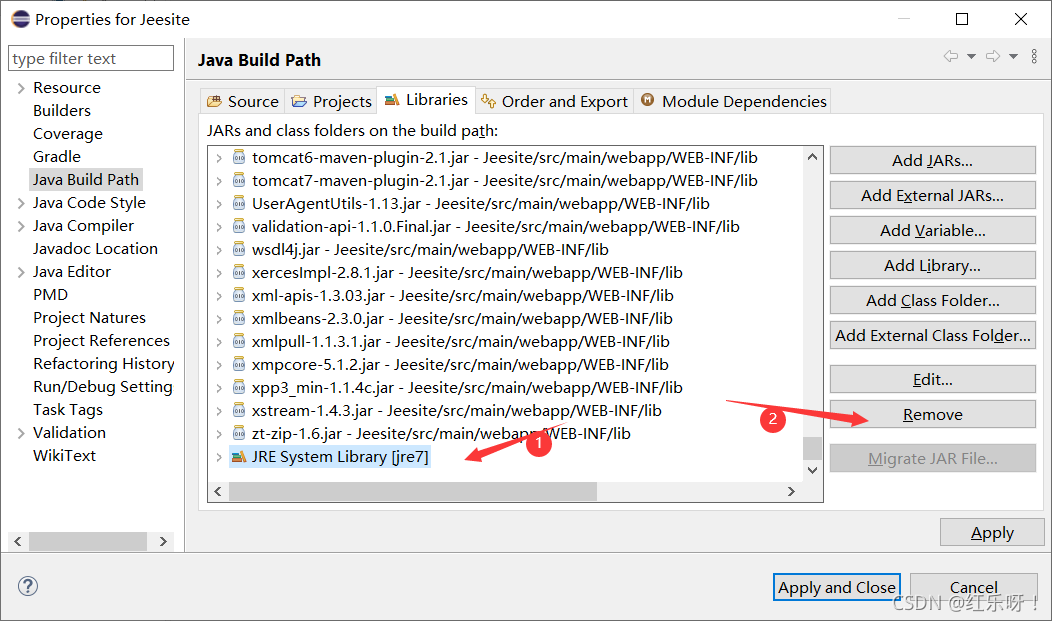Screen dimensions: 1052x621
Task: Click the Add Variable... button
Action: click(933, 230)
